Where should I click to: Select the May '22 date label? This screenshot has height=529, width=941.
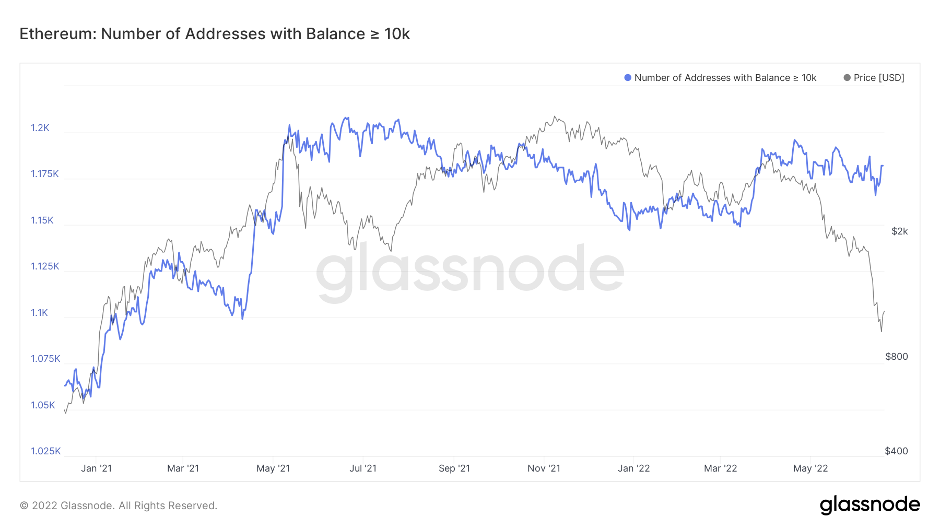[x=809, y=467]
